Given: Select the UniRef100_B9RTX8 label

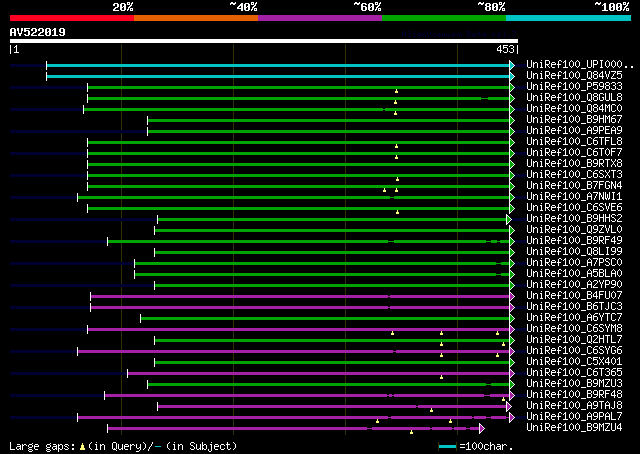Looking at the screenshot, I should click(574, 164).
